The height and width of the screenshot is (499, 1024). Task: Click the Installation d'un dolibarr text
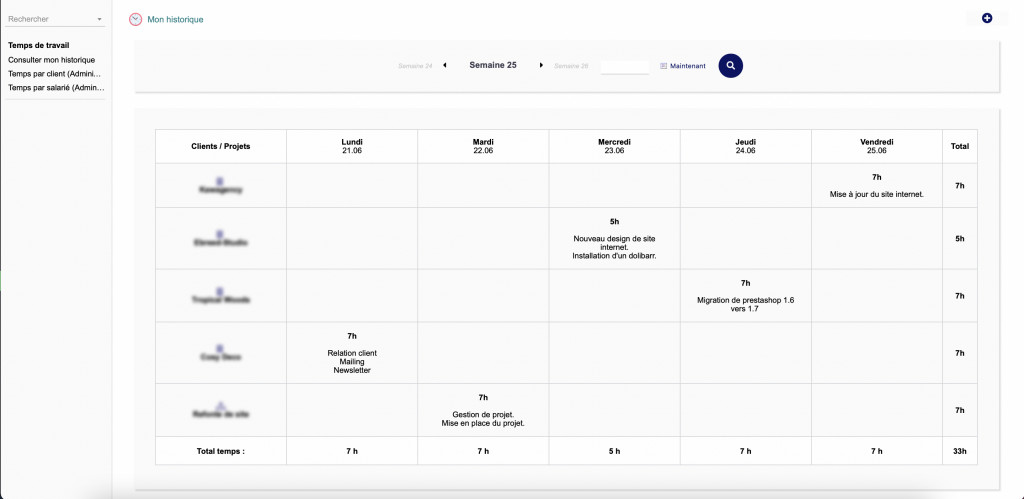[615, 256]
